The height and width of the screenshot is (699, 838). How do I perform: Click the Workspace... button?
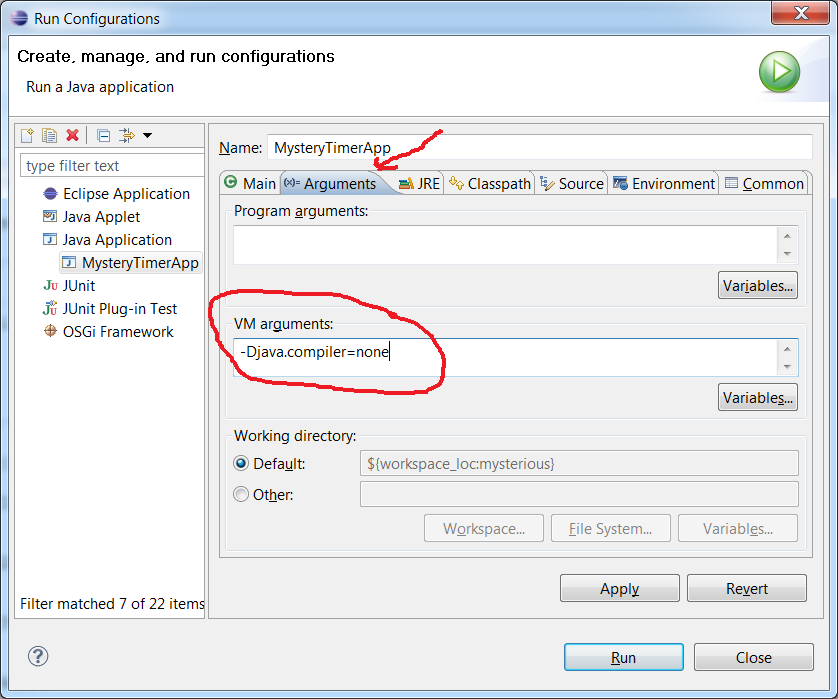click(x=484, y=529)
